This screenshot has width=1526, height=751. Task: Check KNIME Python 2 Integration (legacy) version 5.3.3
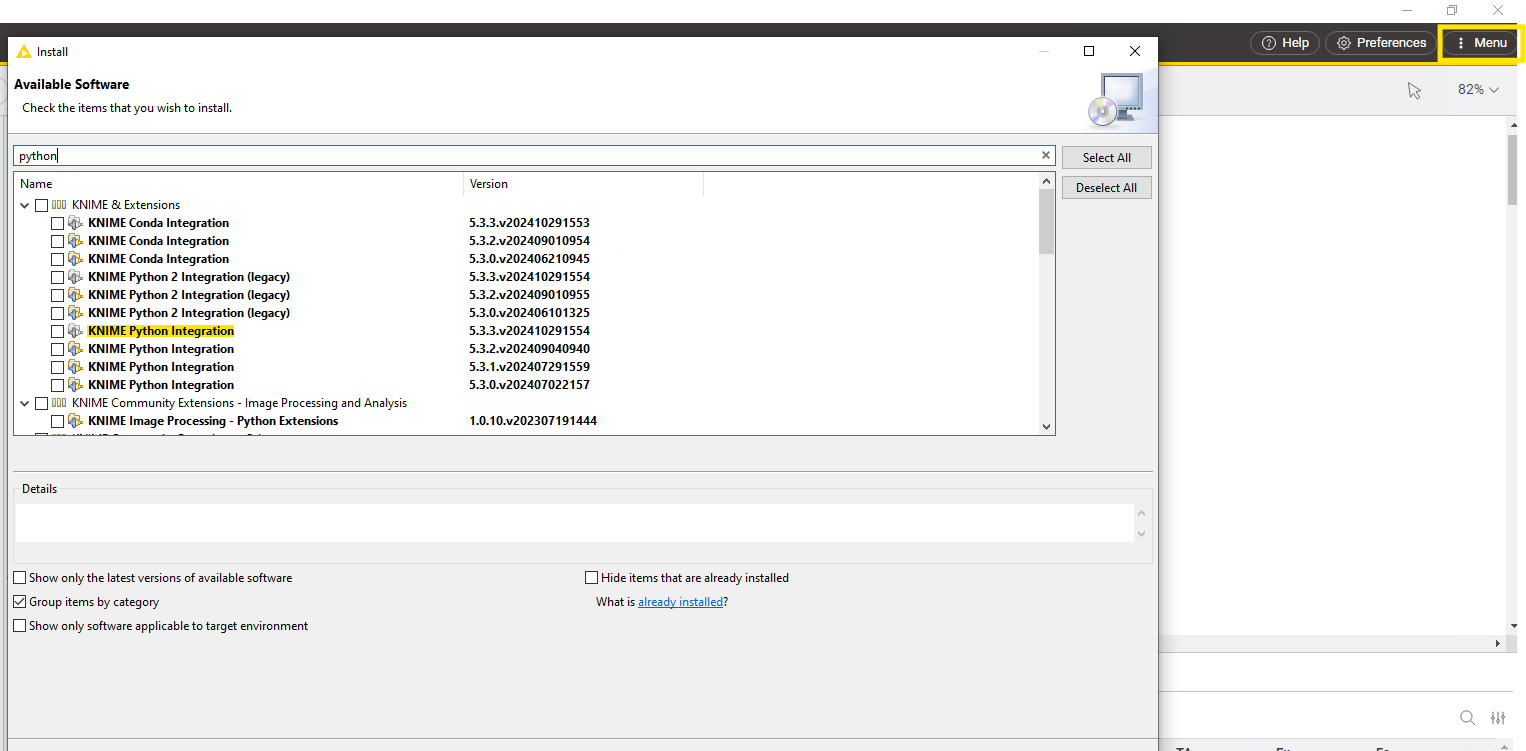57,277
